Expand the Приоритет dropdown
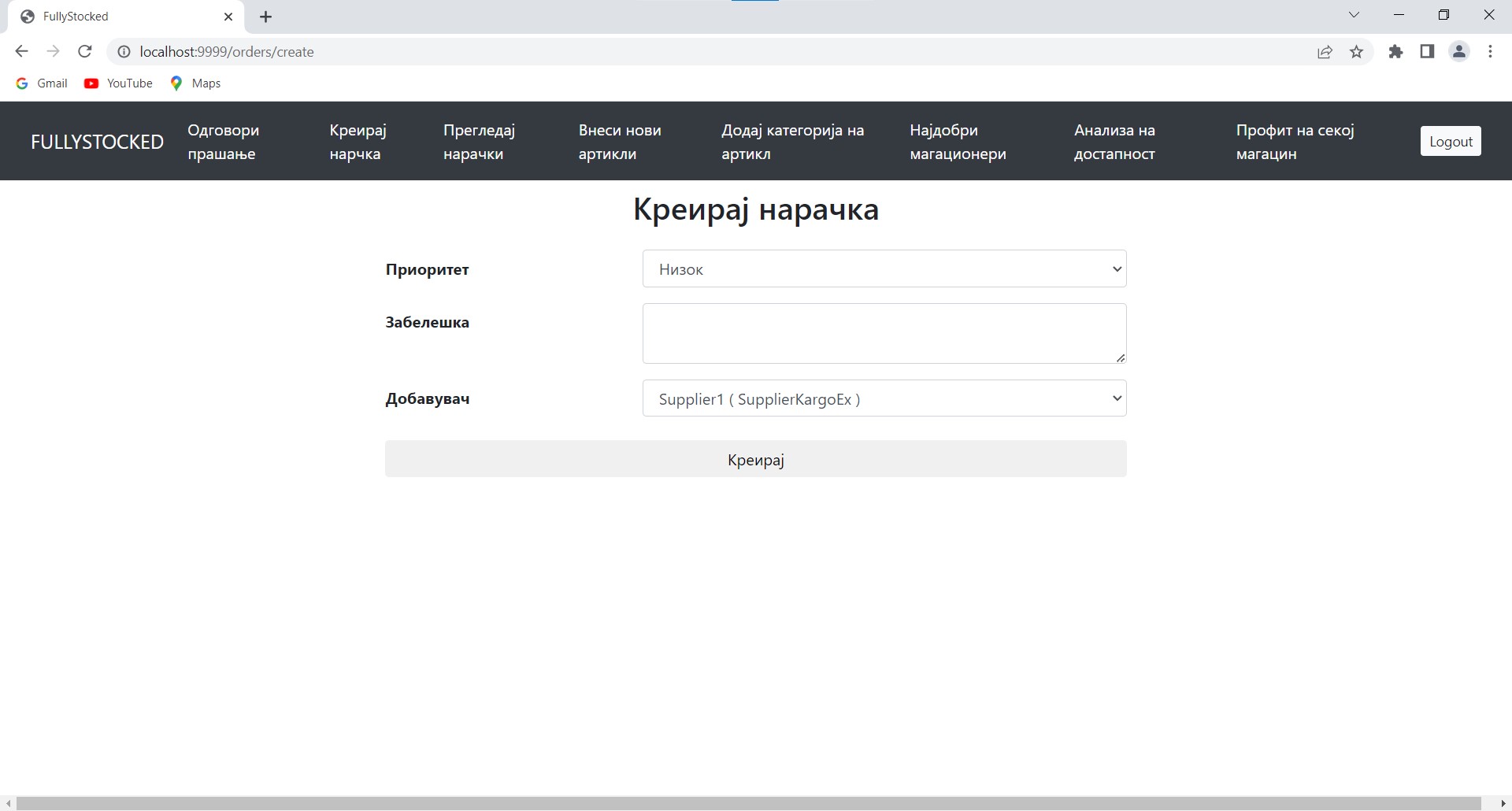 (x=884, y=269)
